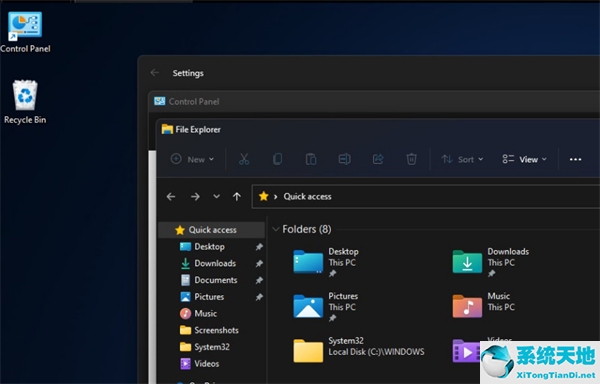The image size is (600, 384).
Task: Click the Cut scissors icon in toolbar
Action: click(244, 159)
